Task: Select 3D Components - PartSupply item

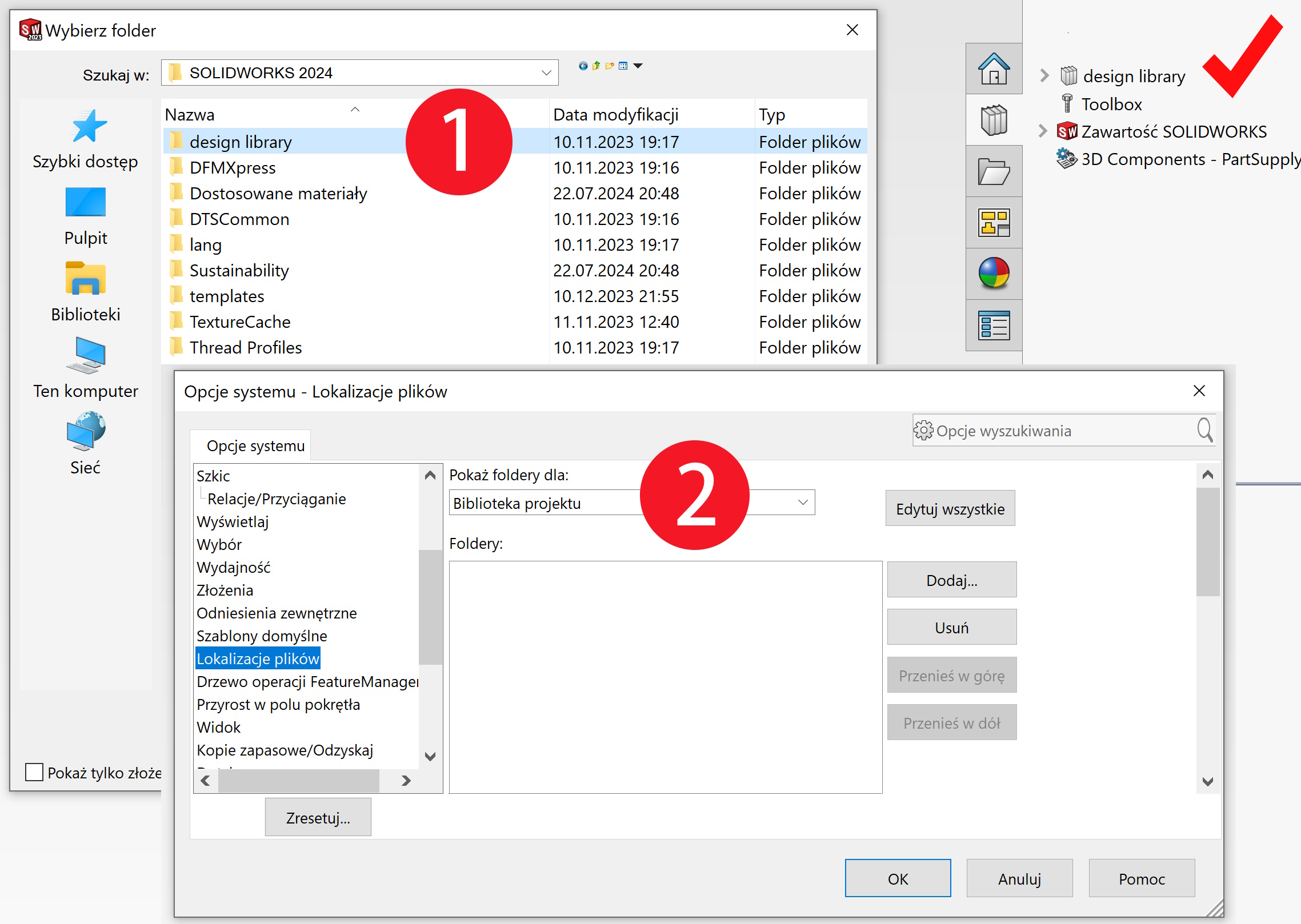Action: (1179, 159)
